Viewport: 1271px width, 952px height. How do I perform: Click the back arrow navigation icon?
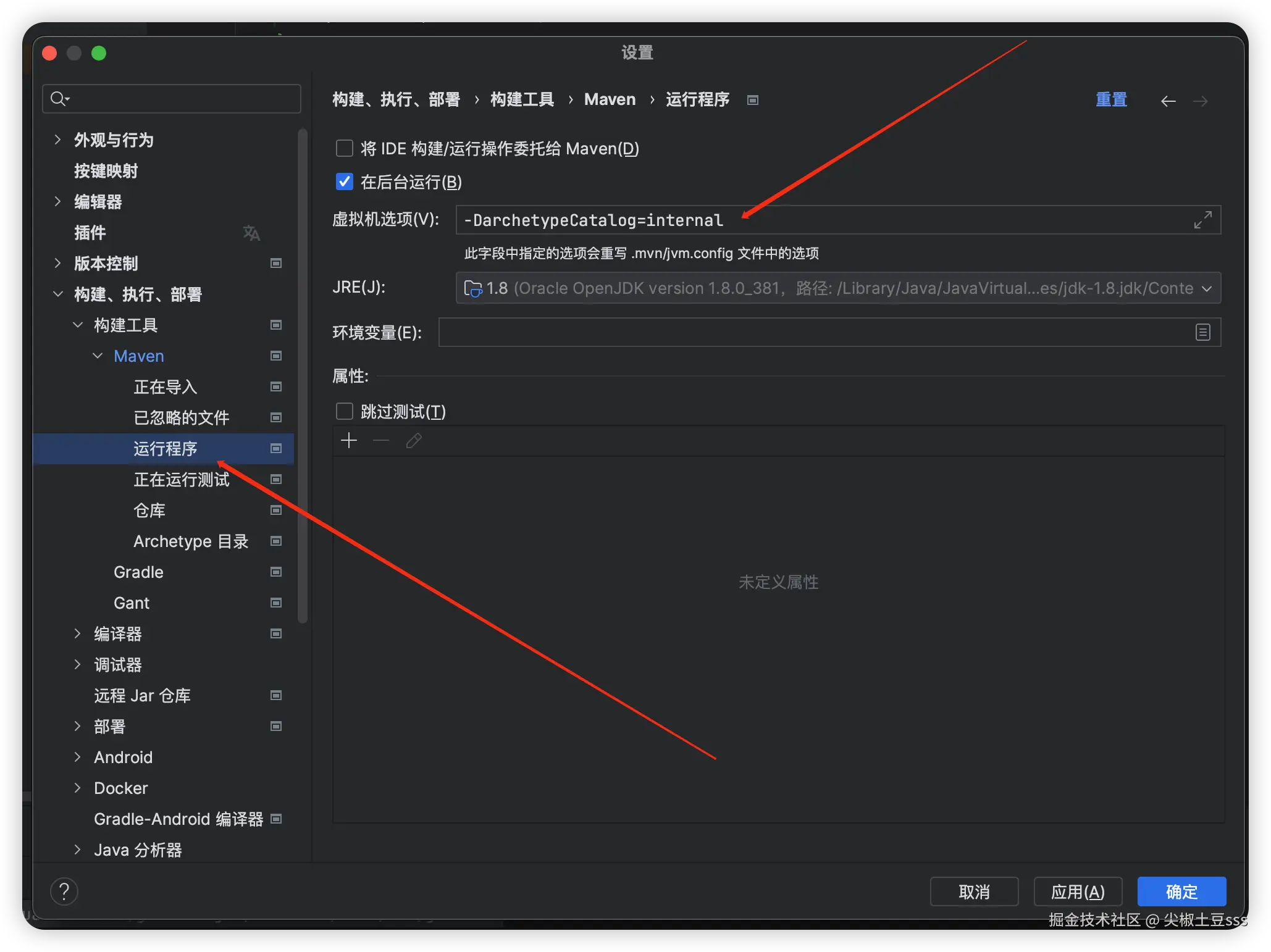[1168, 101]
